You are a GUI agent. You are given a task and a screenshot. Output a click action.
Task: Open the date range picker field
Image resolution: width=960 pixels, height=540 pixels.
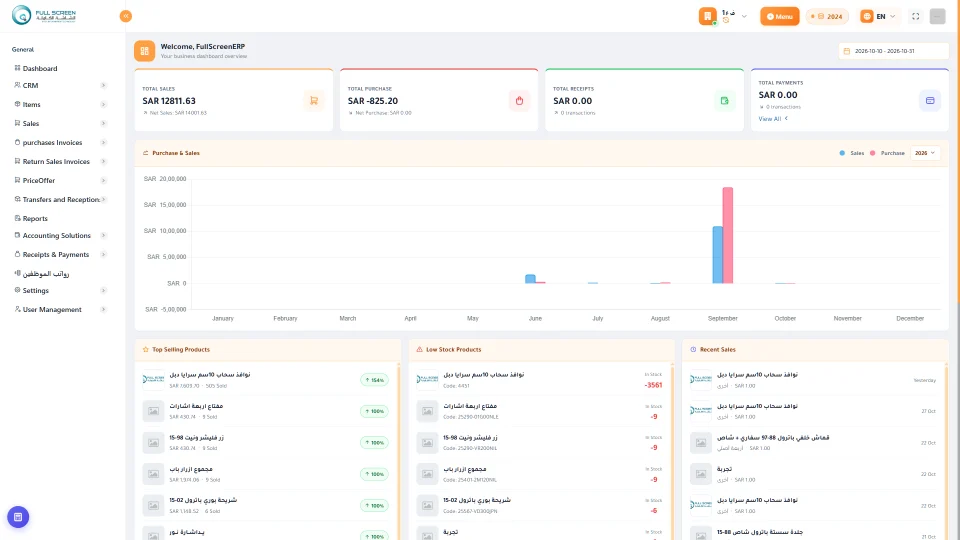tap(893, 51)
